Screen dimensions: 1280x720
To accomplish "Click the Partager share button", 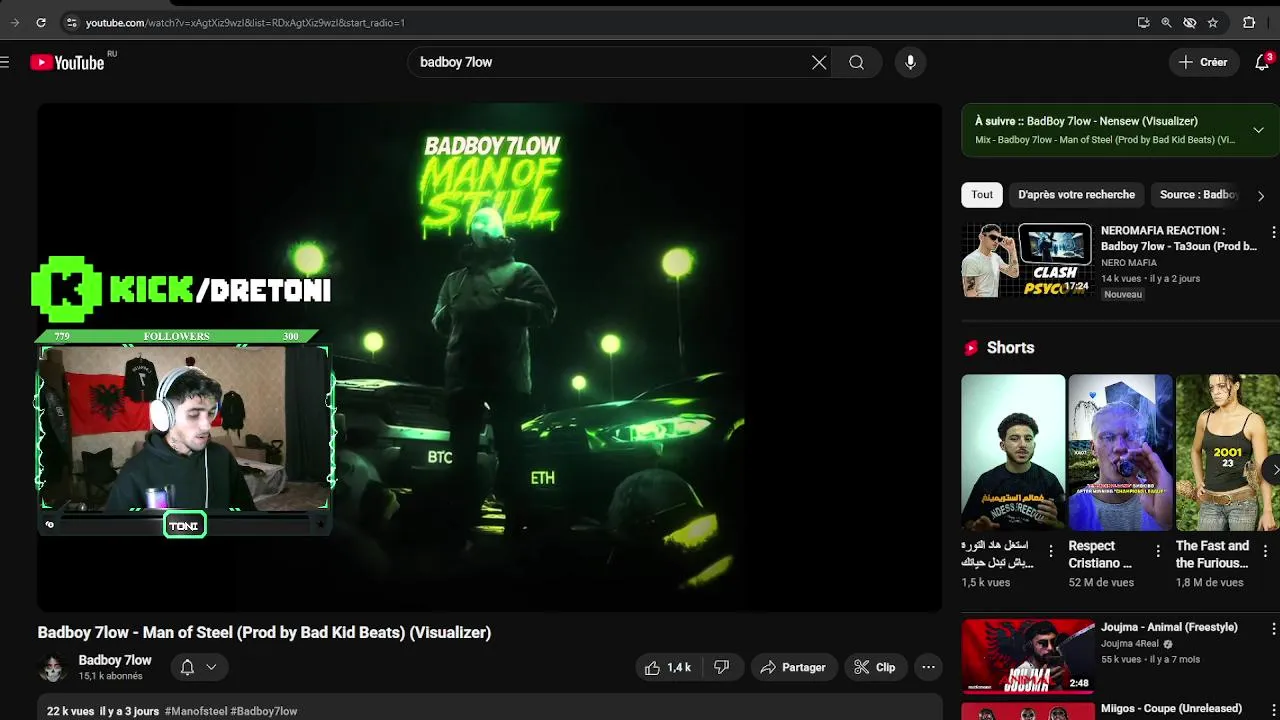I will (x=793, y=667).
